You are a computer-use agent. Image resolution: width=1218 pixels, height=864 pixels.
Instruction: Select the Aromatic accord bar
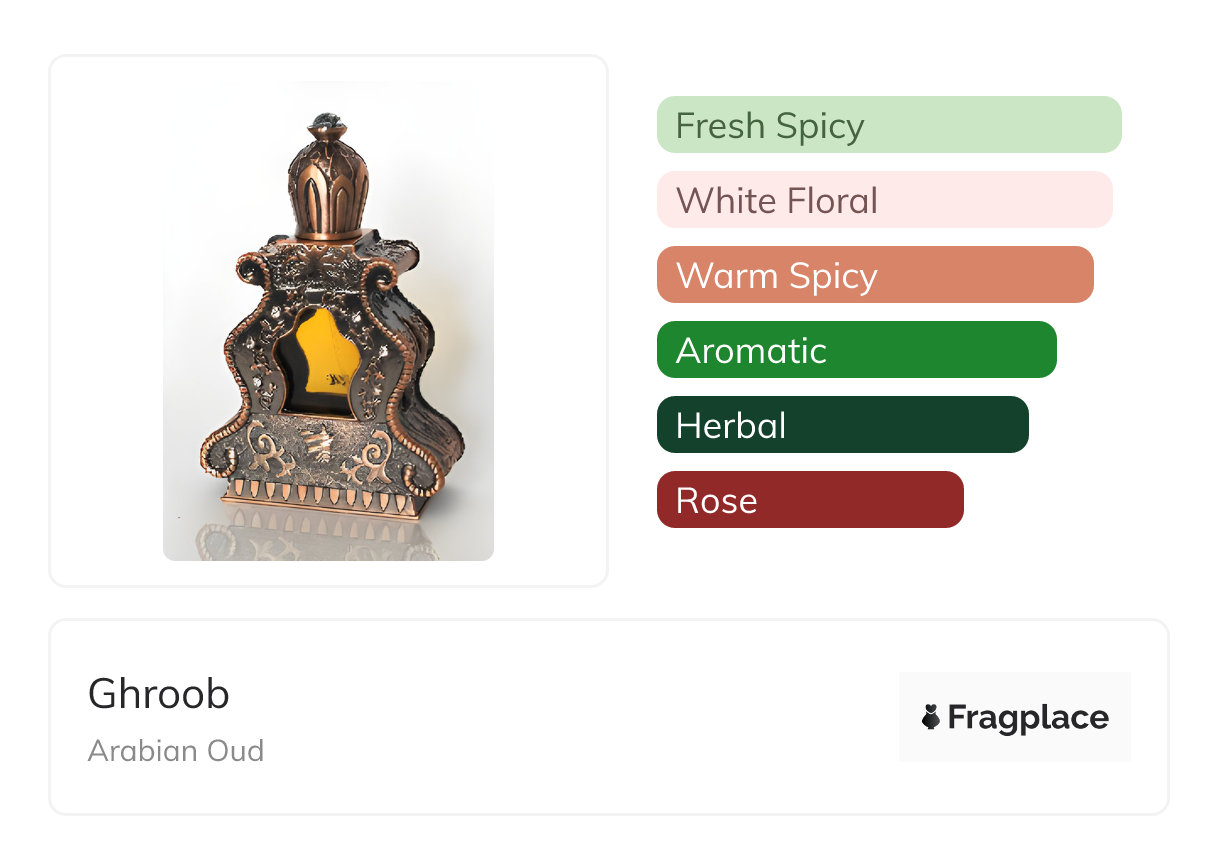856,350
